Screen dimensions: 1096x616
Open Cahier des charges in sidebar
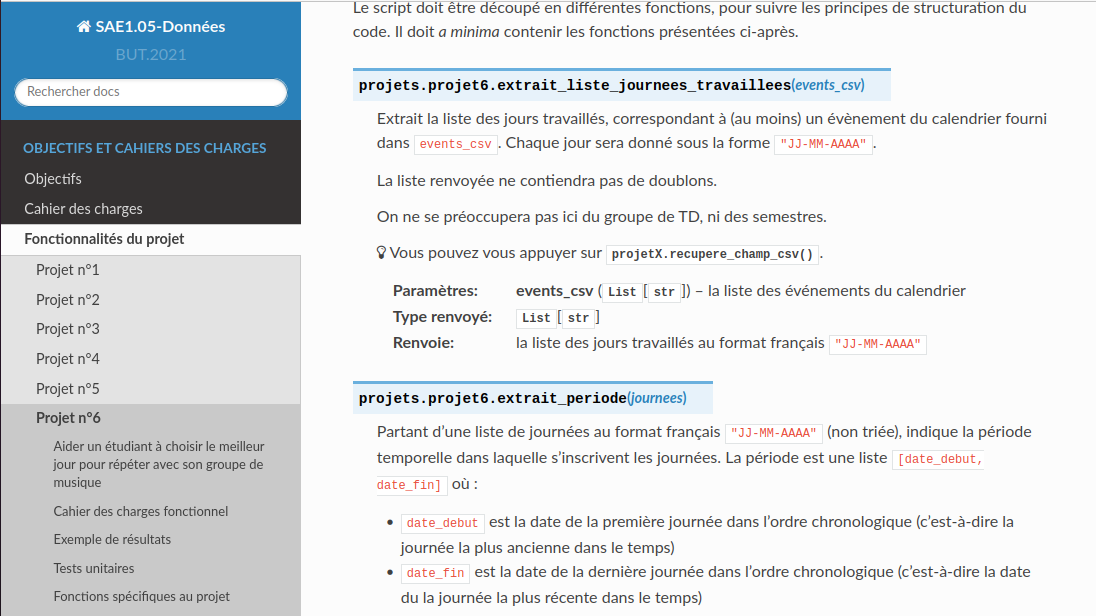(83, 209)
